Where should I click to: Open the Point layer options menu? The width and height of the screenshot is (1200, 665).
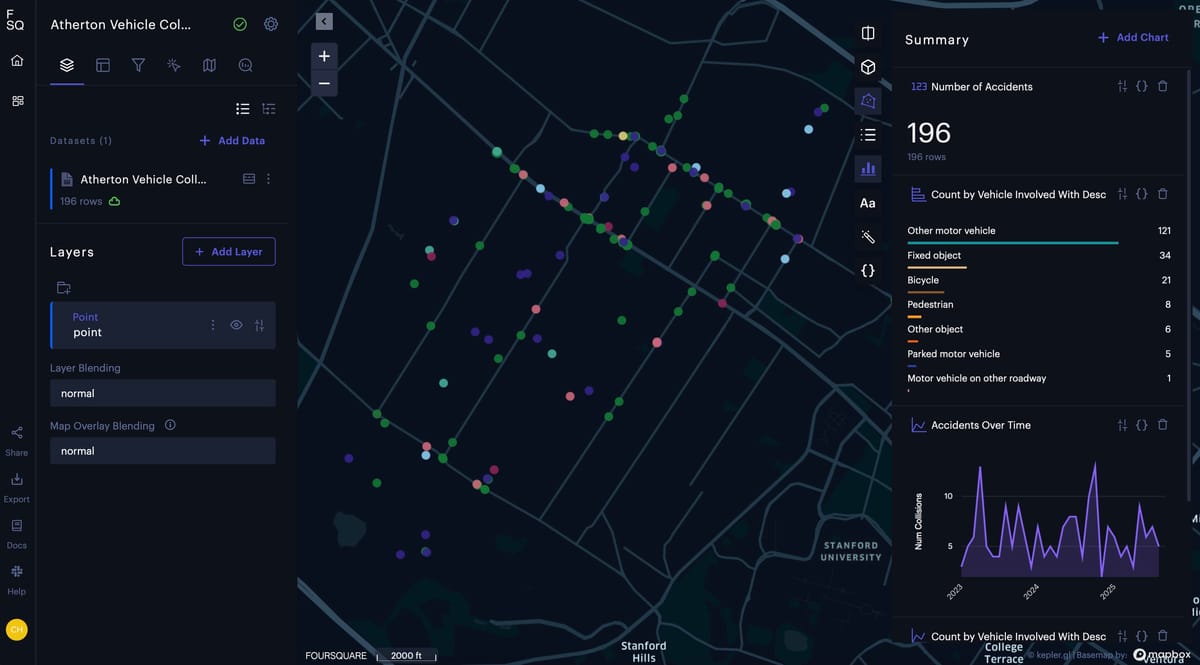212,325
